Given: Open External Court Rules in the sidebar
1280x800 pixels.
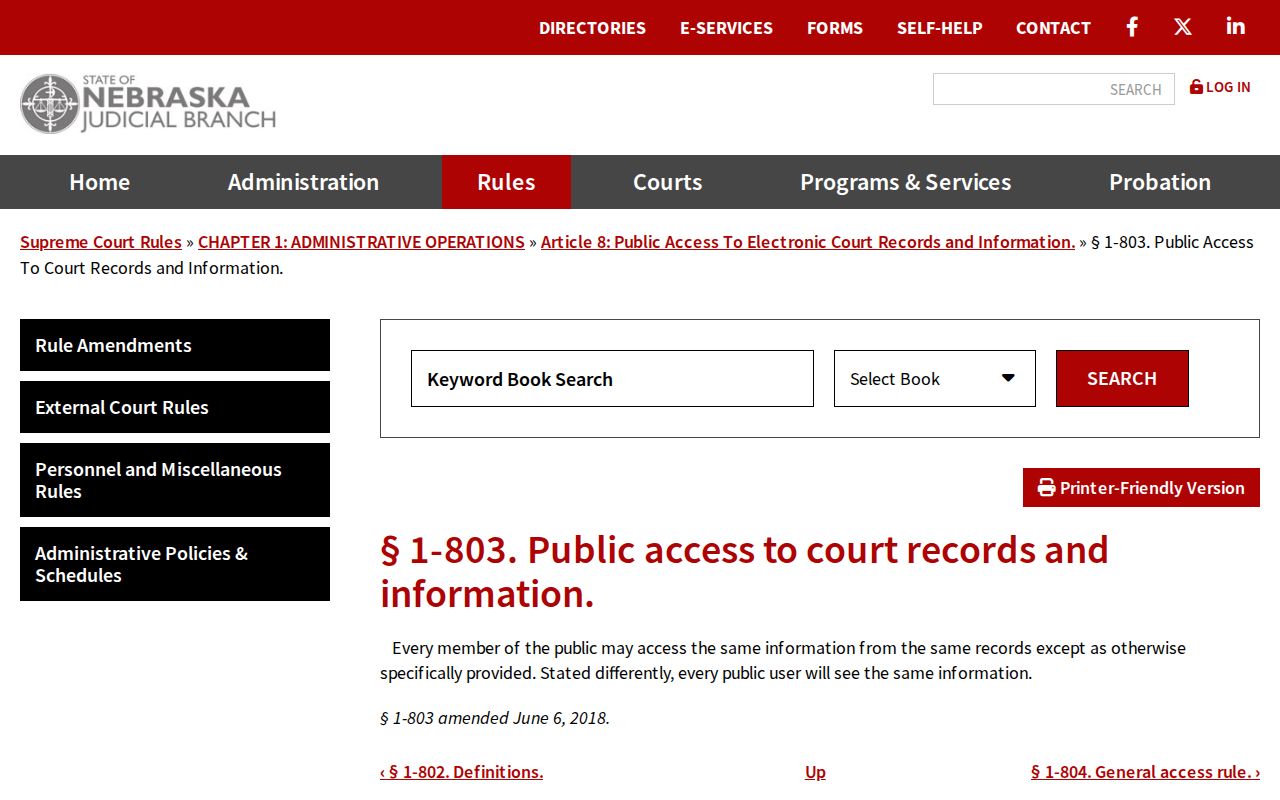Looking at the screenshot, I should pyautogui.click(x=175, y=407).
